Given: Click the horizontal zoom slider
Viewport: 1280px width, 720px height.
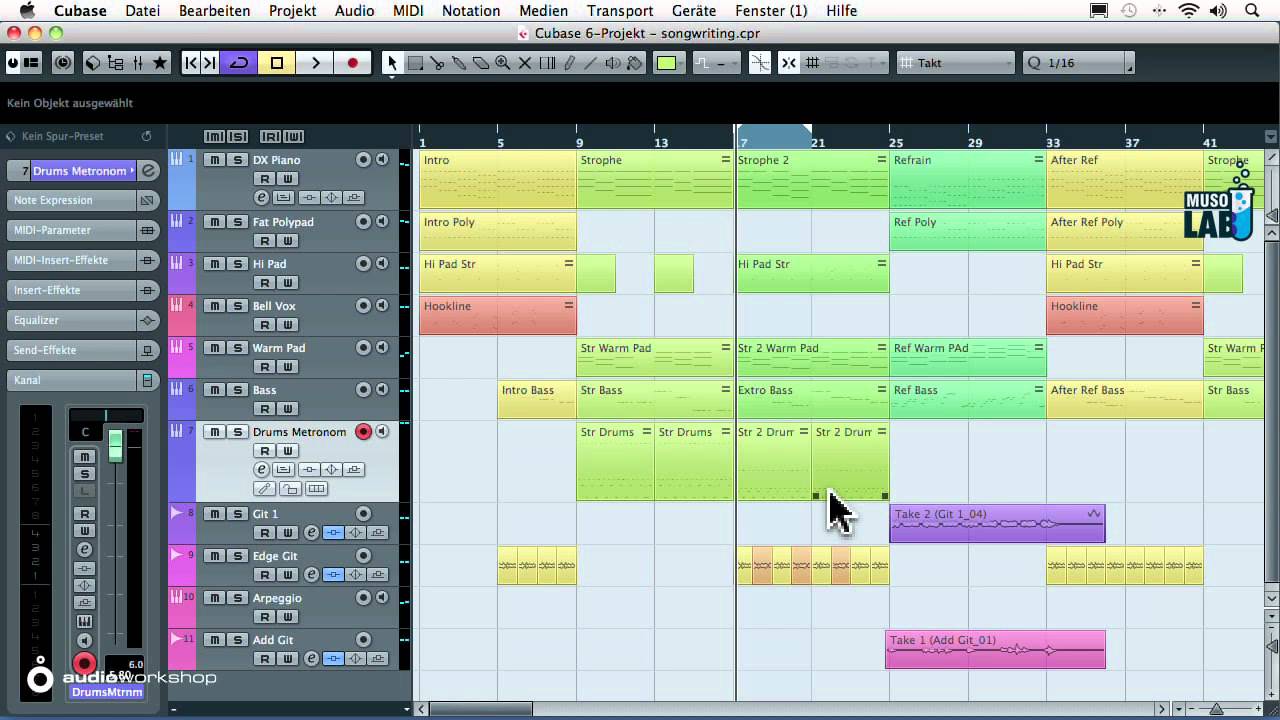Looking at the screenshot, I should click(1217, 709).
